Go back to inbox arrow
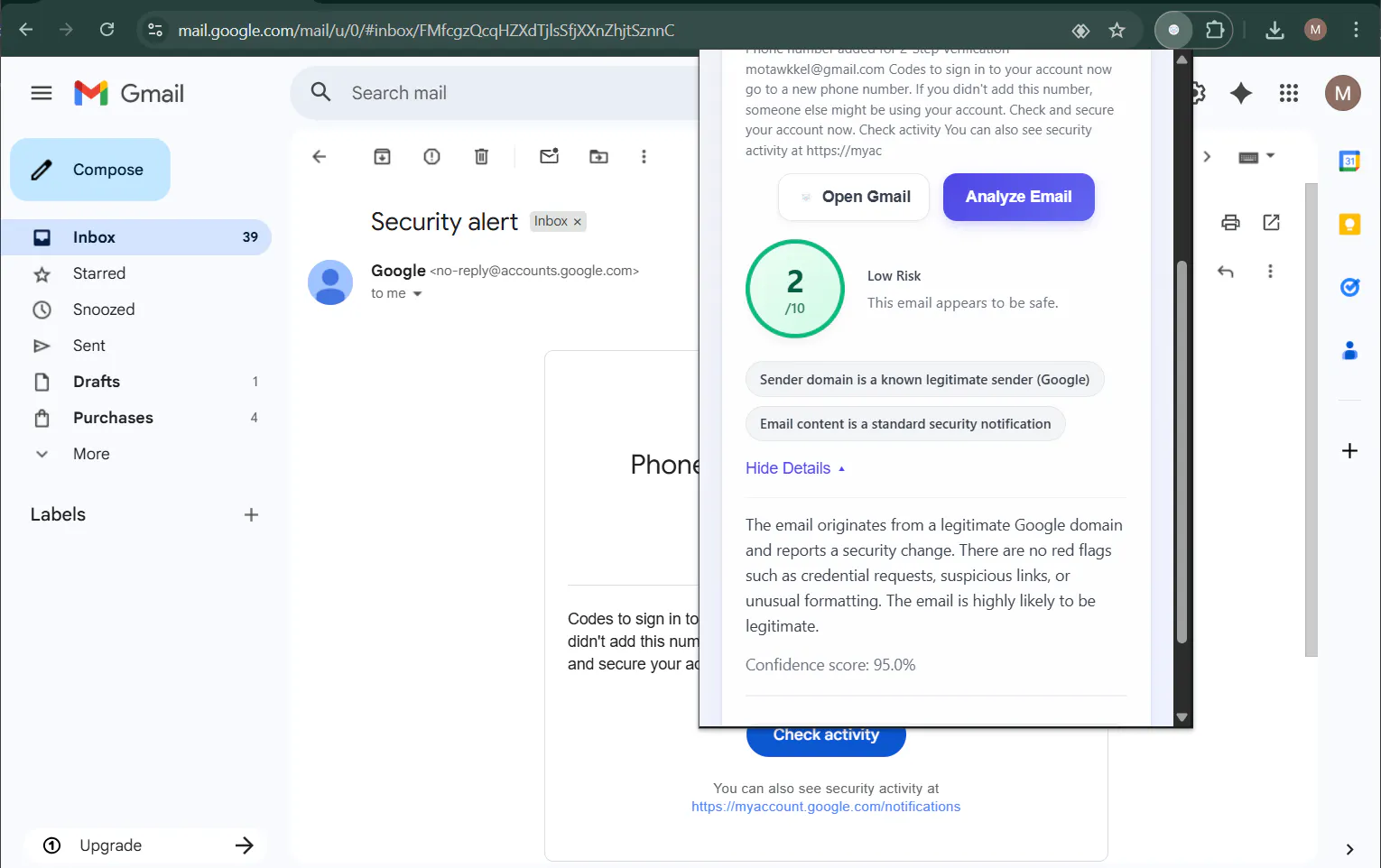Screen dimensions: 1381x868 pos(319,157)
